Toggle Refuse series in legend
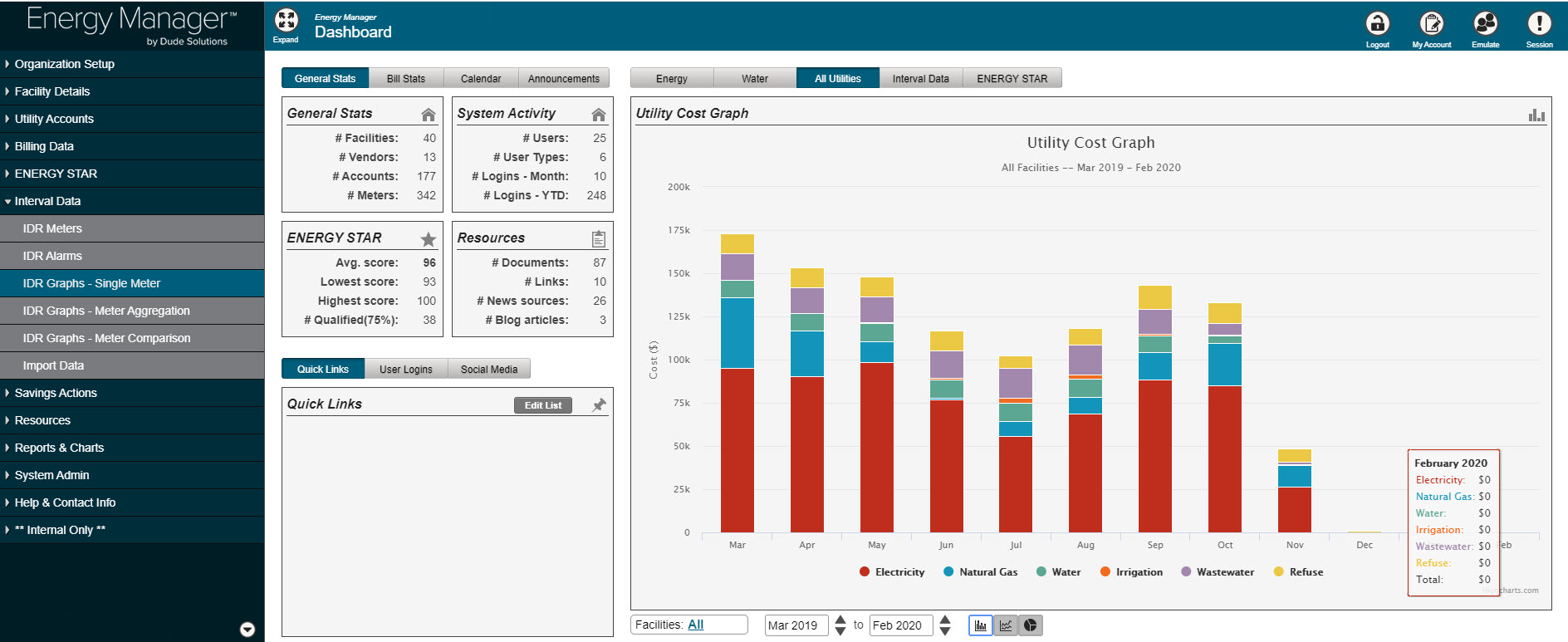Viewport: 1568px width, 642px height. point(1298,572)
